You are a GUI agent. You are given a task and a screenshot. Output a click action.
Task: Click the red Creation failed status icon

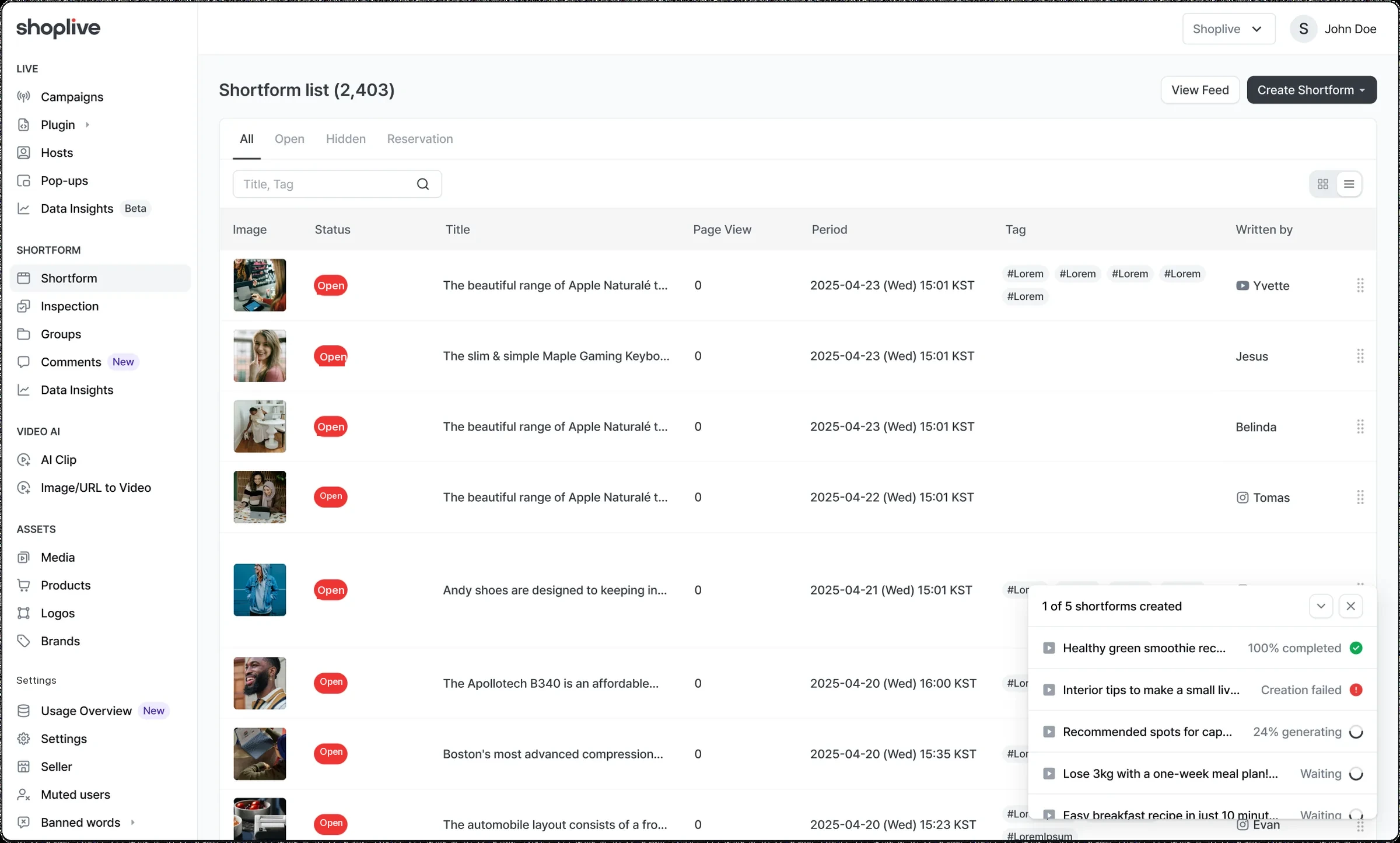pyautogui.click(x=1356, y=690)
